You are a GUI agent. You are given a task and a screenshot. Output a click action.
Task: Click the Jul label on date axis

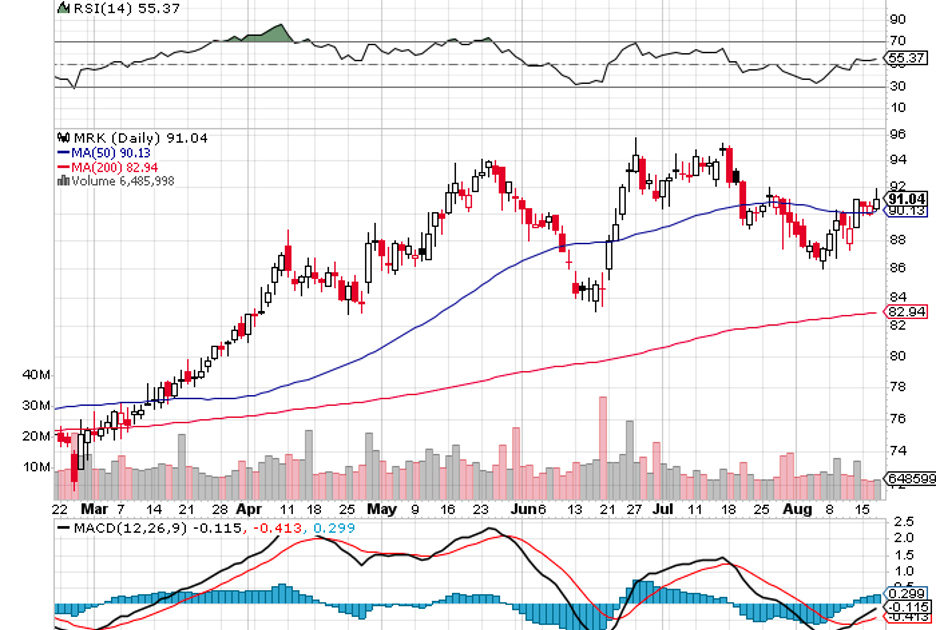point(664,508)
